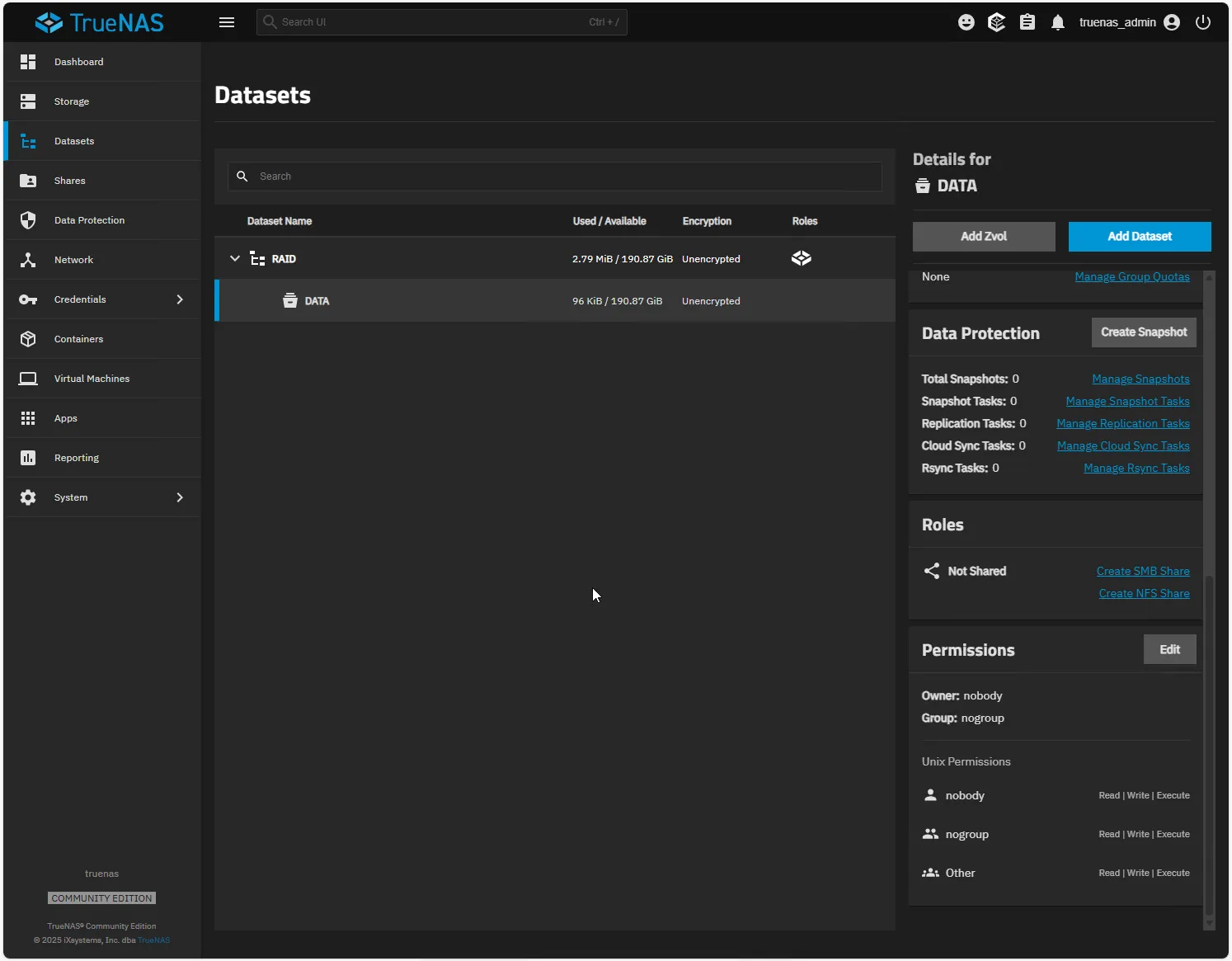Go to Storage in the sidebar
This screenshot has height=961, width=1232.
(x=72, y=101)
